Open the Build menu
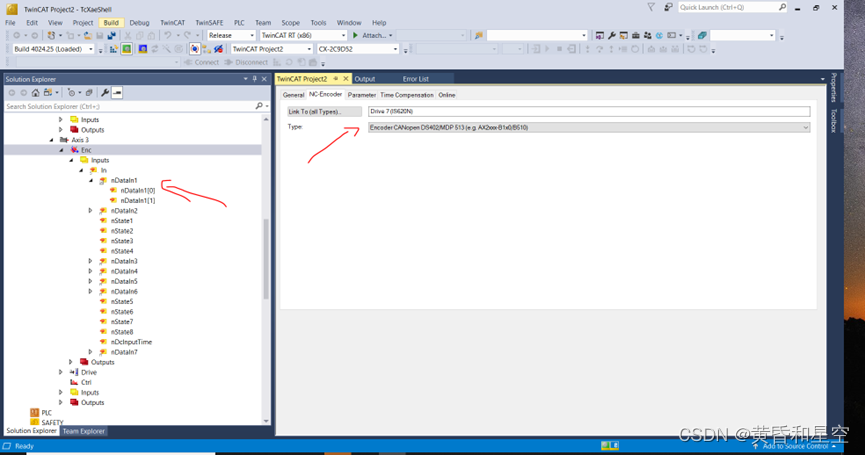Screen dimensions: 865x455 pos(111,23)
